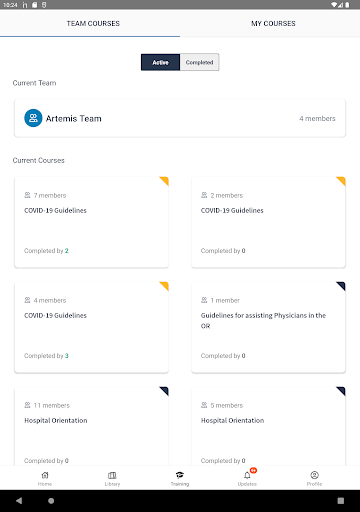Open the Library book icon
The height and width of the screenshot is (512, 360).
[x=112, y=475]
